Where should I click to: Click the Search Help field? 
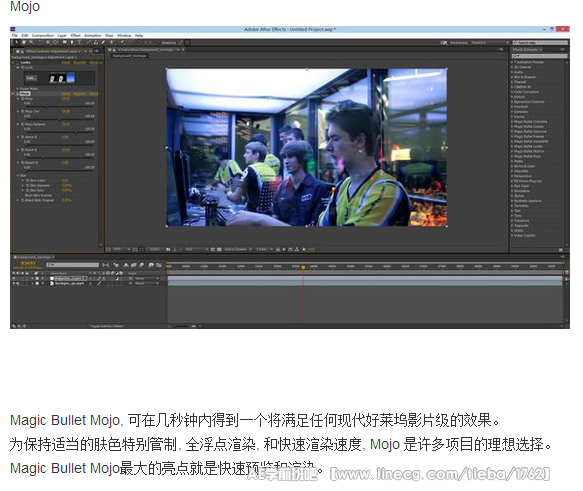point(540,43)
